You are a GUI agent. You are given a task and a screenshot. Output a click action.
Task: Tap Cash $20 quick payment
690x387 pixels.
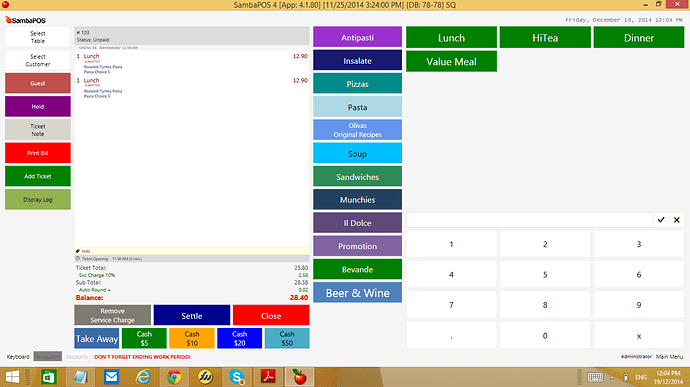pos(239,339)
